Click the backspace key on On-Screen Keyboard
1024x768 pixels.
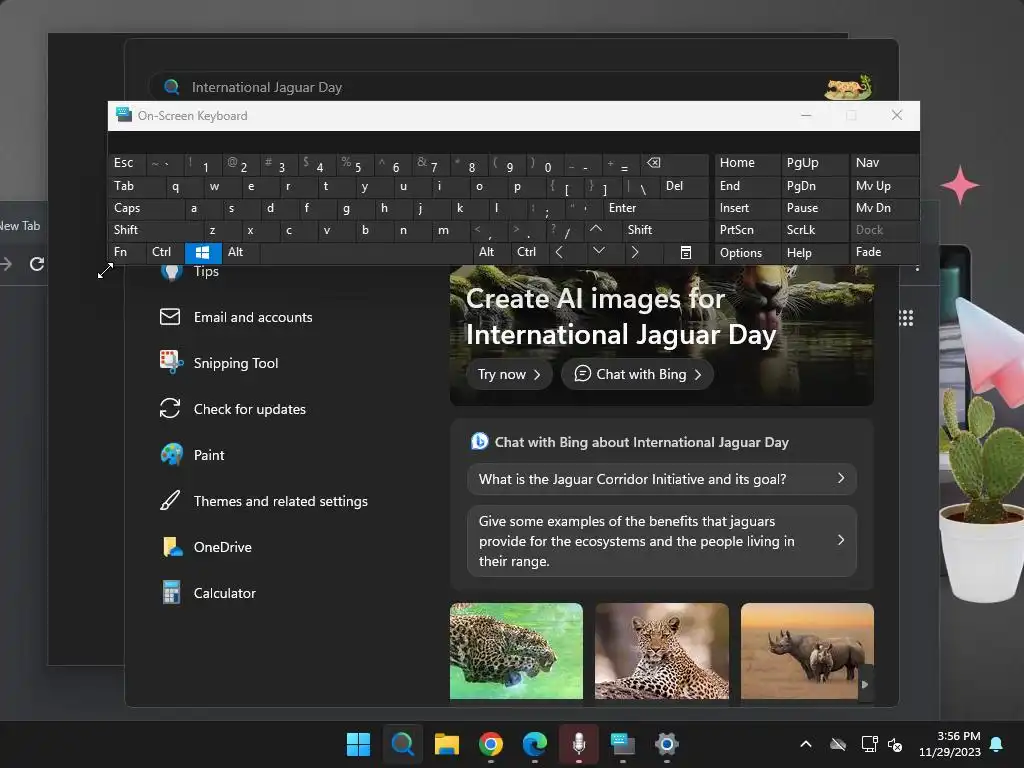(x=675, y=163)
